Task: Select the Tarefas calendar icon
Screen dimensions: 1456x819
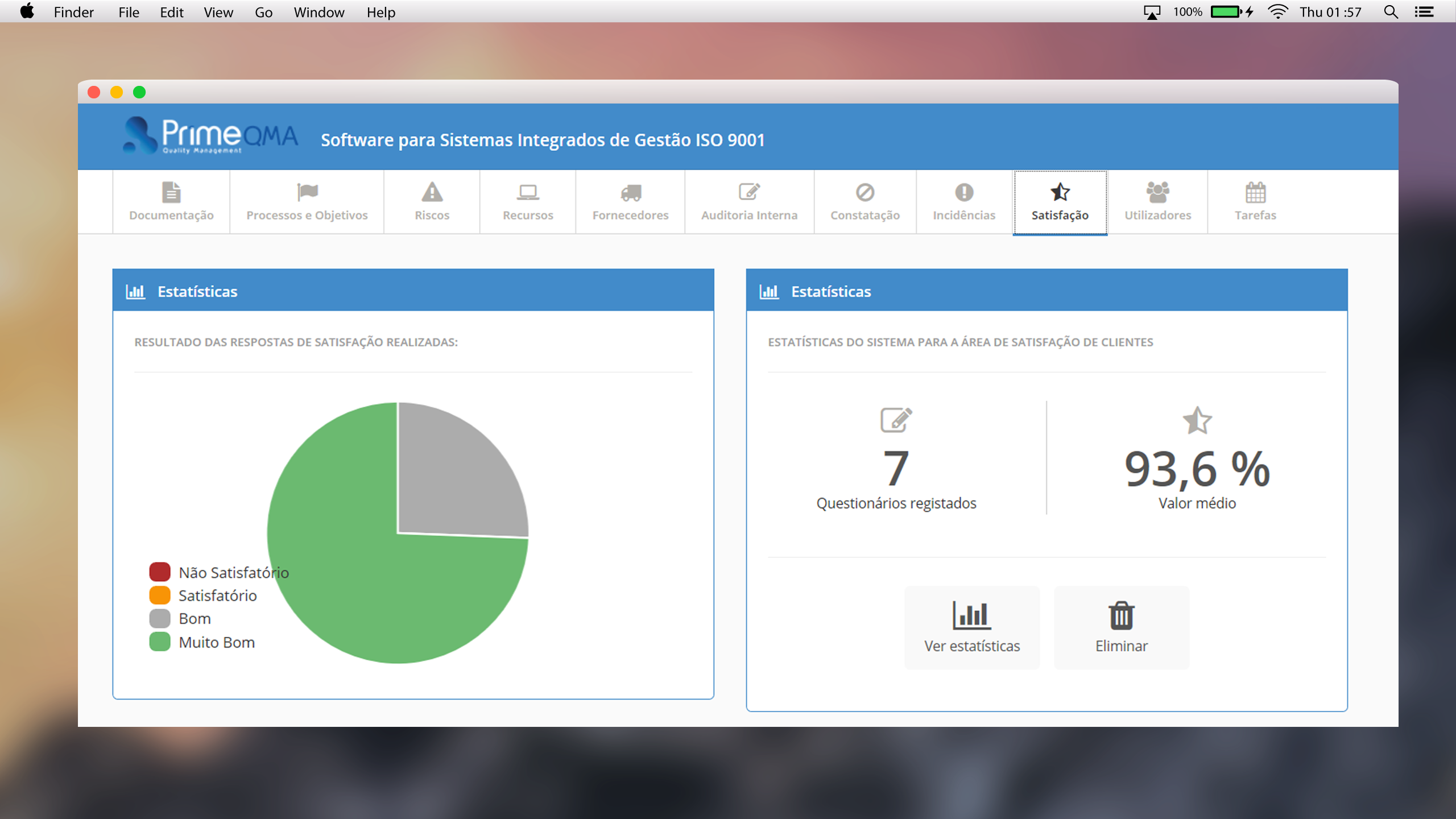Action: 1255,193
